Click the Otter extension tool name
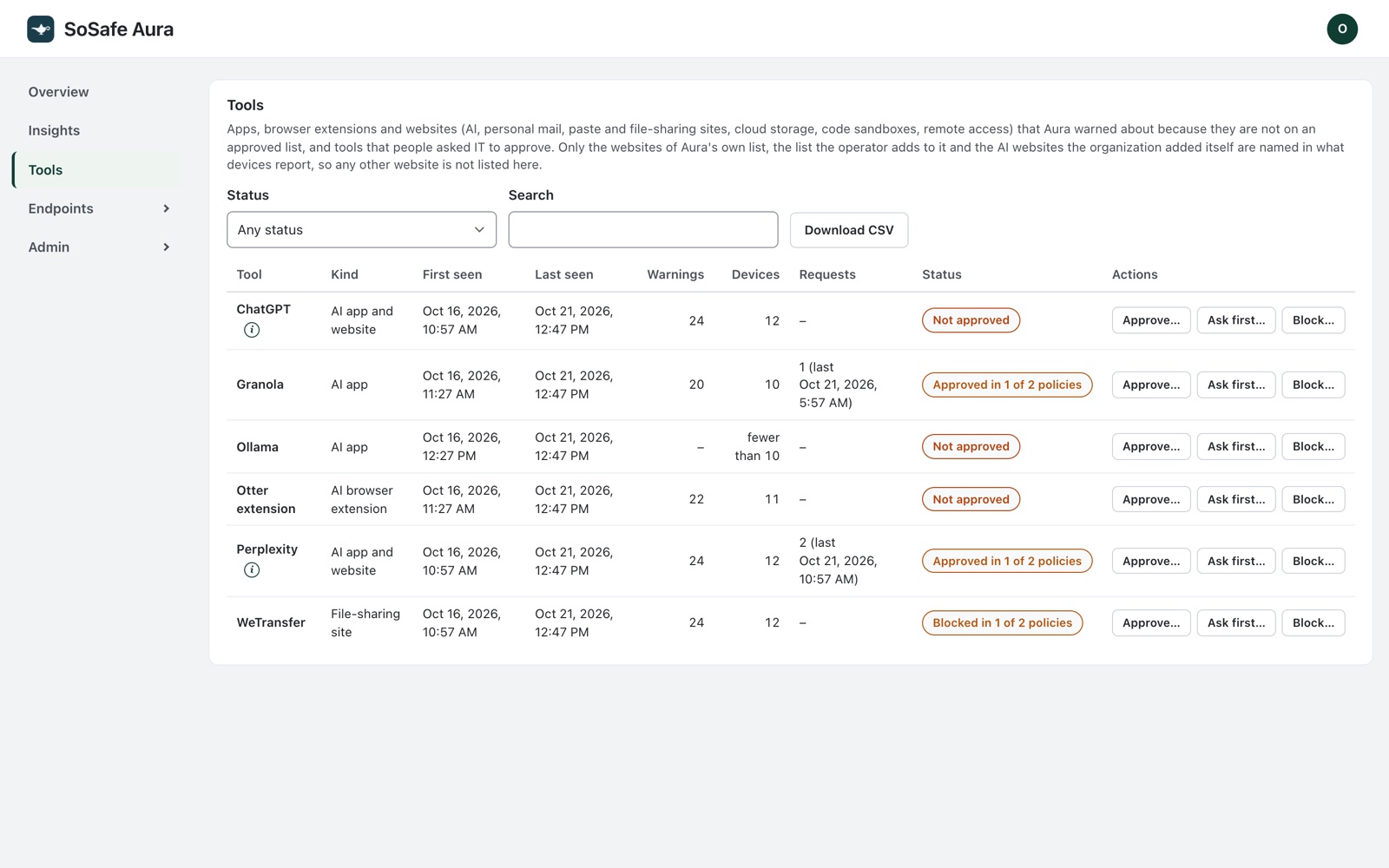The height and width of the screenshot is (868, 1389). (266, 499)
